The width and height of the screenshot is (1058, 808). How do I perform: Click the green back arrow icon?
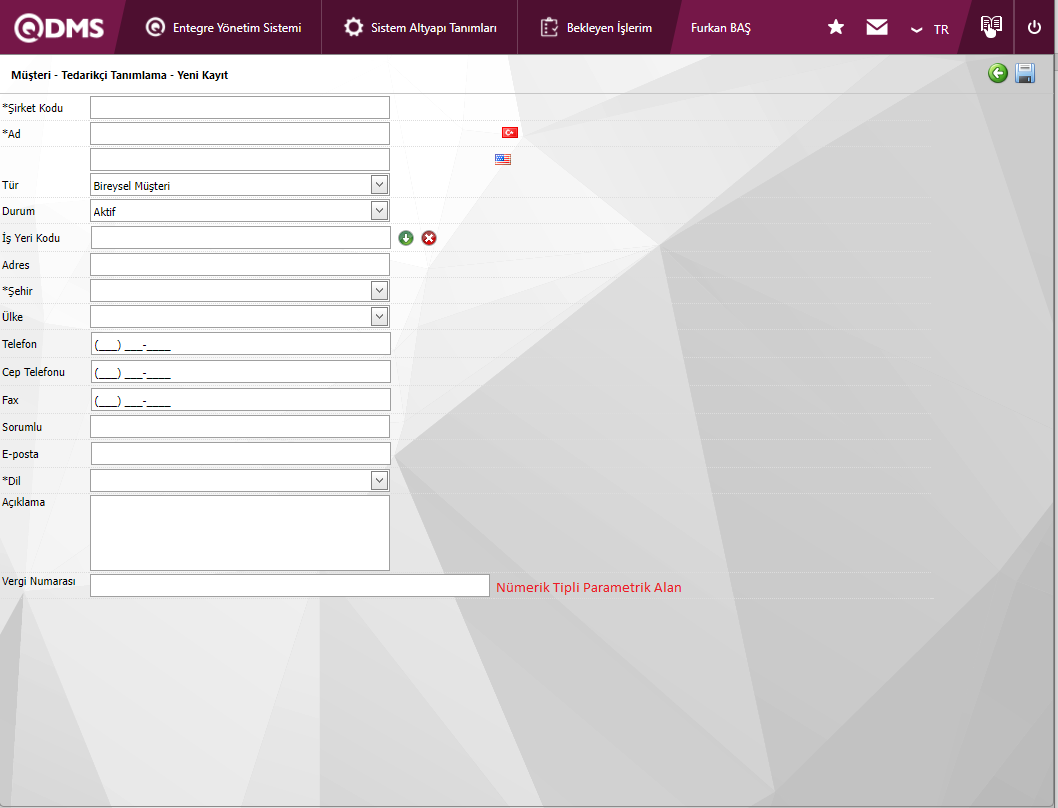point(997,73)
